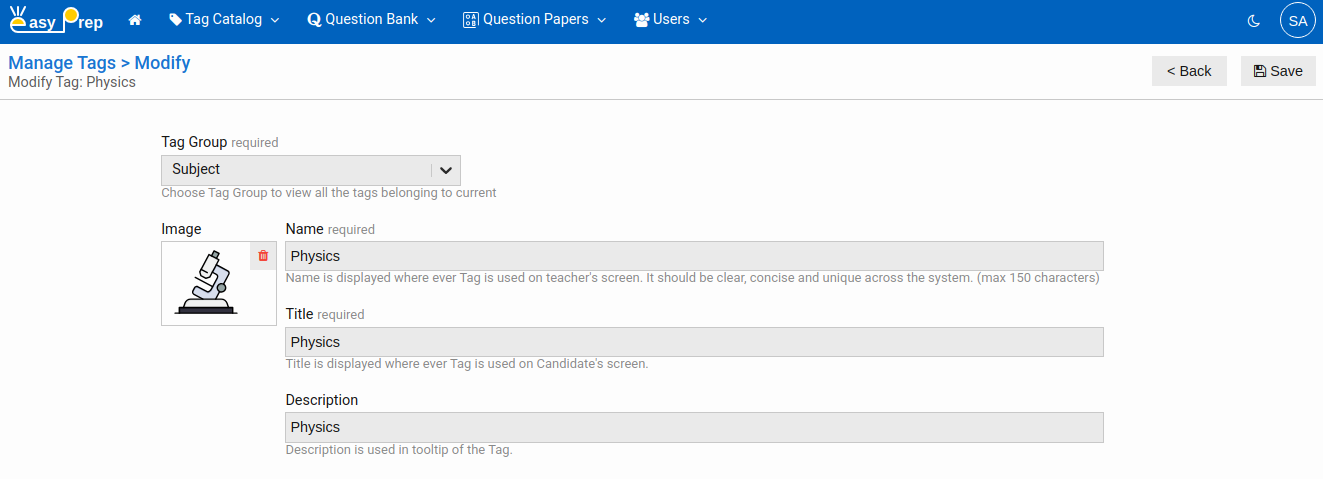Viewport: 1323px width, 479px height.
Task: Toggle dark mode moon icon
Action: tap(1254, 20)
